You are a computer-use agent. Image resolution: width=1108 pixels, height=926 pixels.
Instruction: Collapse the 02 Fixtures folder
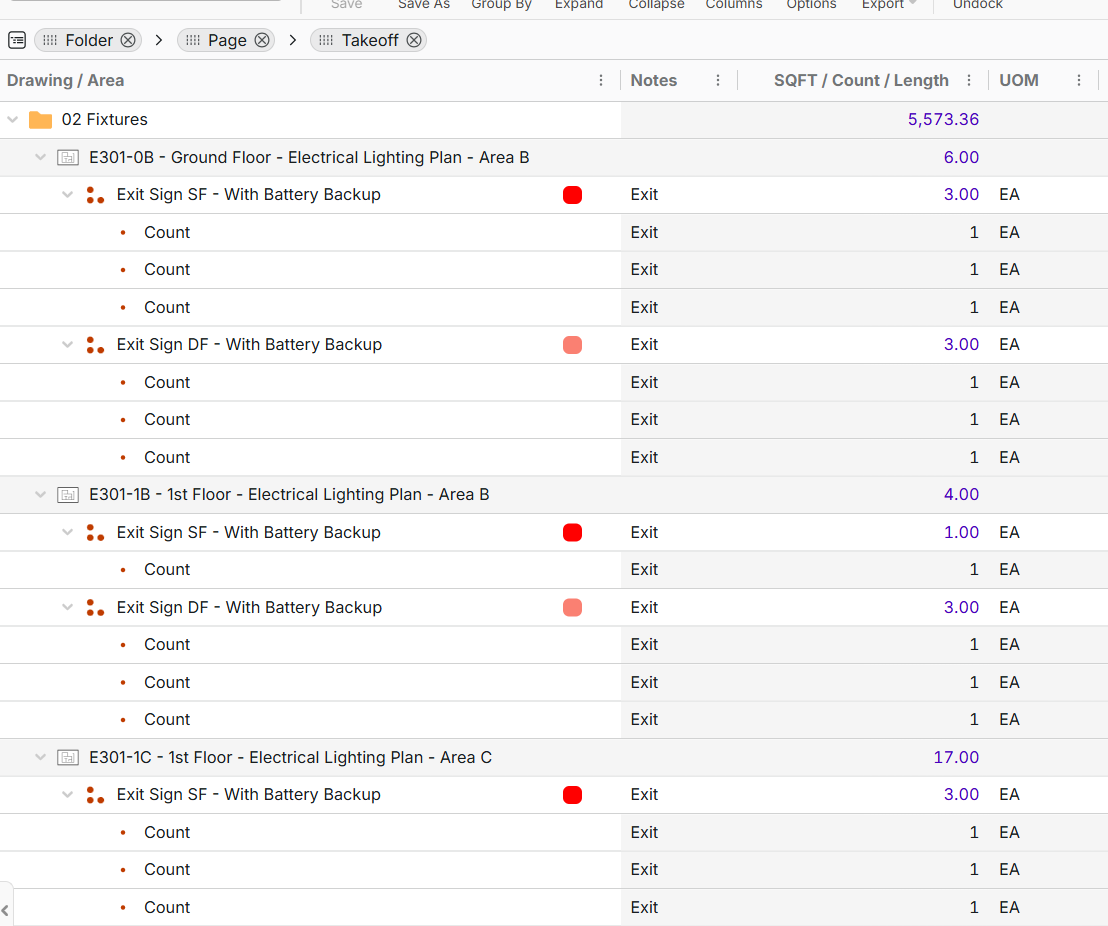pos(13,120)
